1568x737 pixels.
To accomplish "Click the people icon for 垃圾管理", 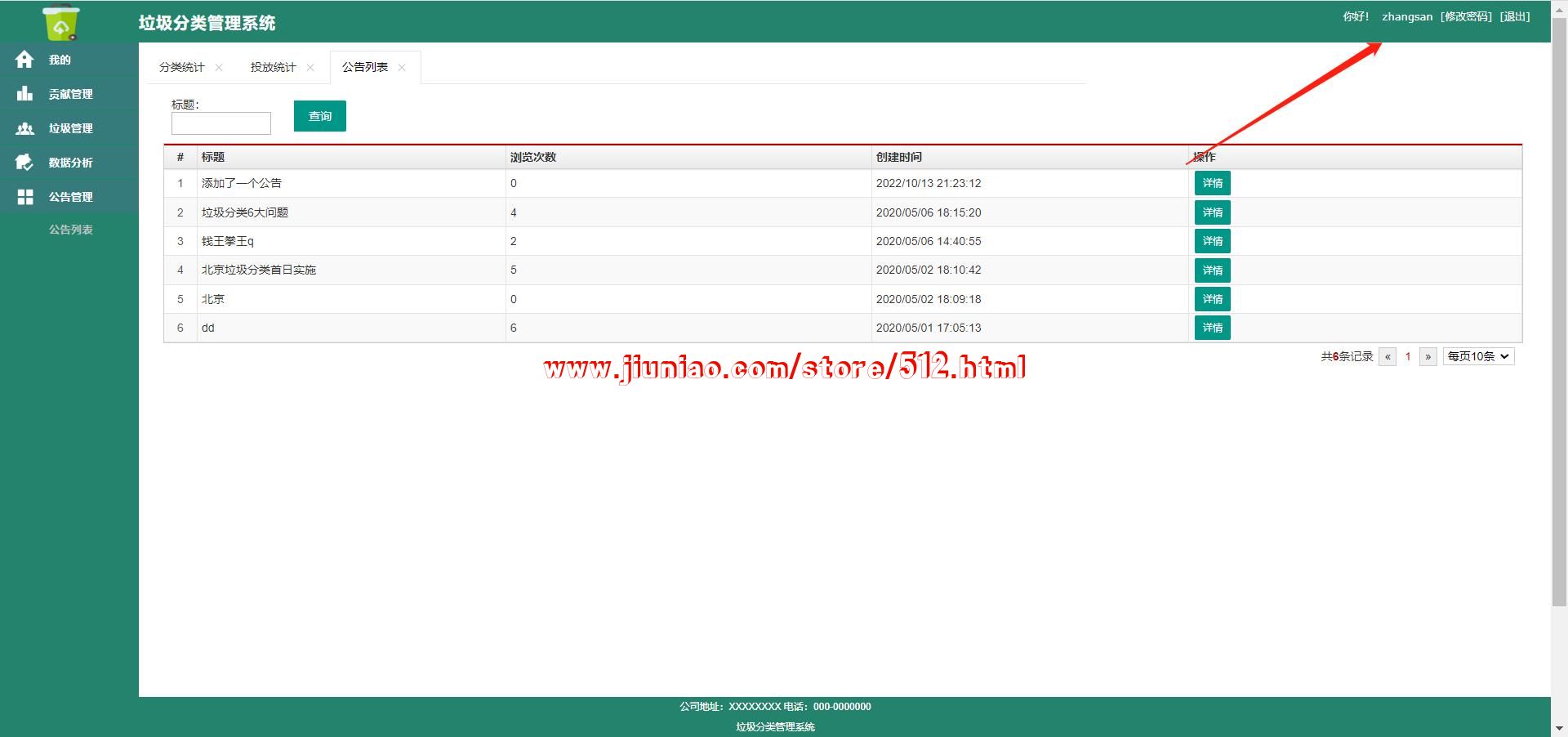I will pos(24,128).
